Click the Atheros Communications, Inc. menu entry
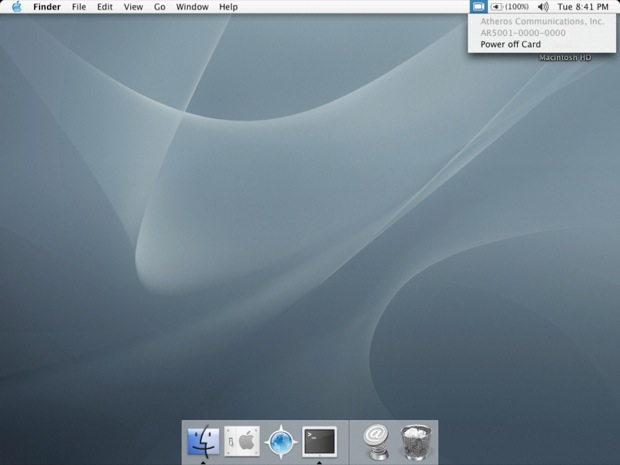 tap(542, 21)
